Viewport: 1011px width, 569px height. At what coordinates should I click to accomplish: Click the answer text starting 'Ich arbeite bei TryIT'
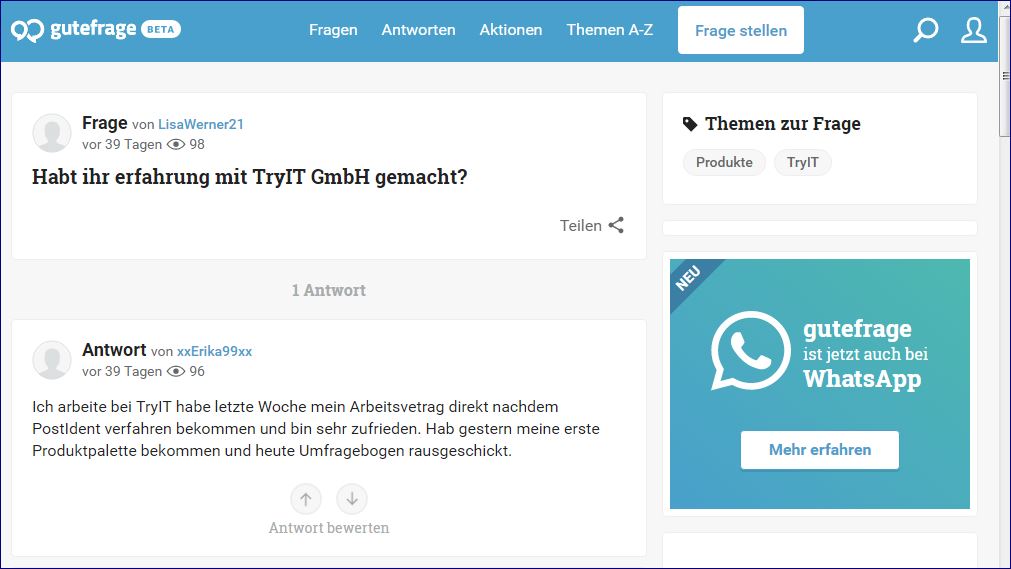316,429
